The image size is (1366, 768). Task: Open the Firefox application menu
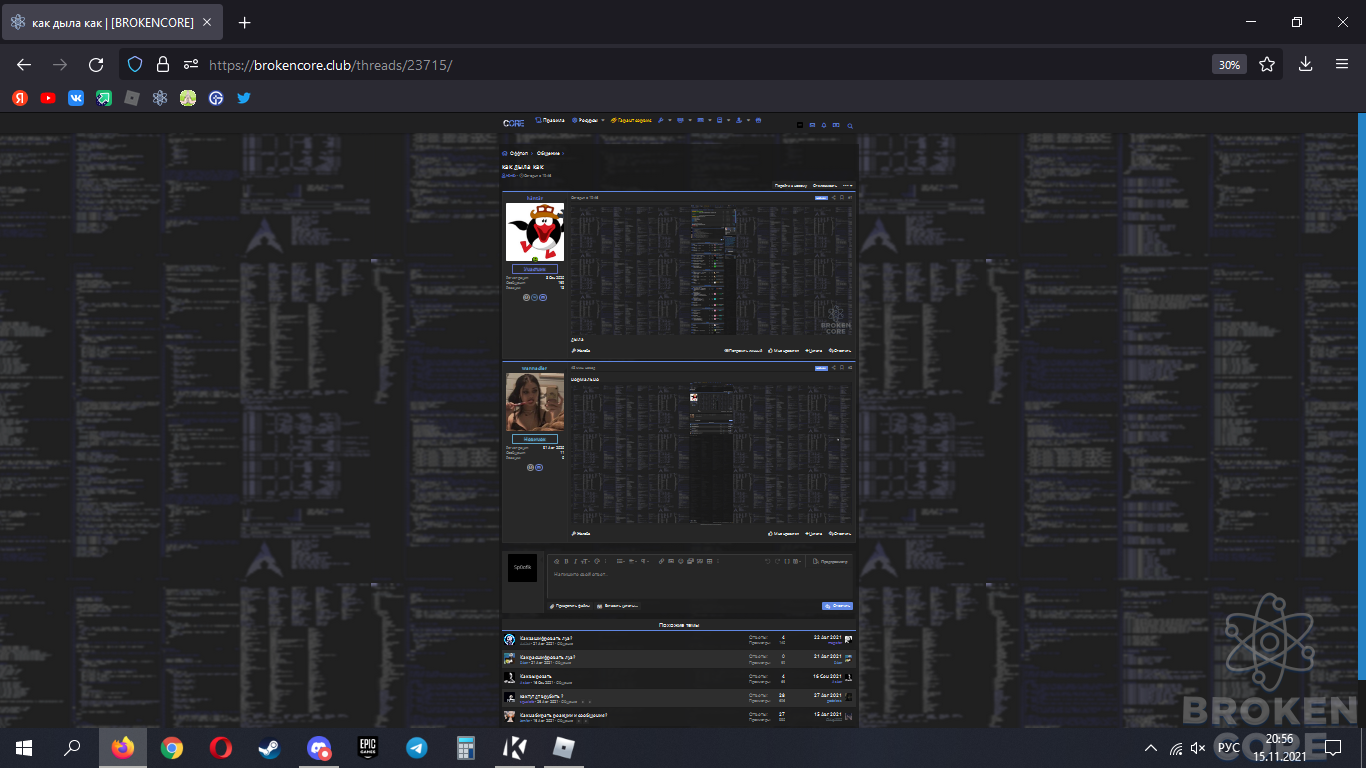[x=1342, y=64]
